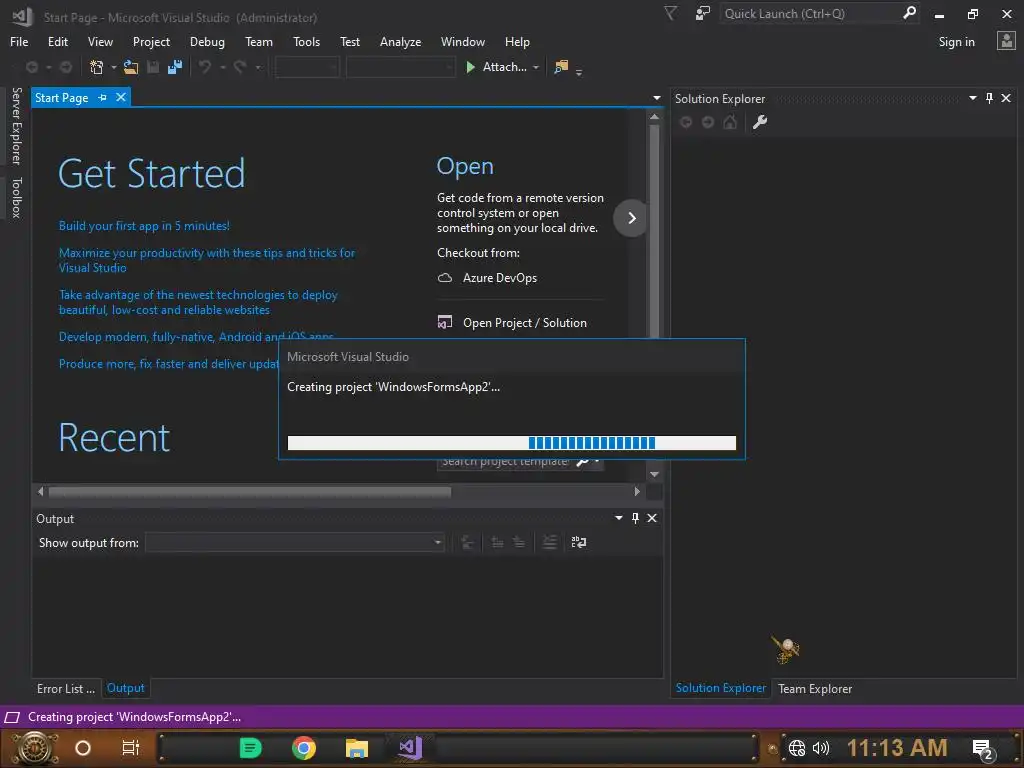This screenshot has height=768, width=1024.
Task: Click the Undo toolbar icon
Action: tap(205, 67)
